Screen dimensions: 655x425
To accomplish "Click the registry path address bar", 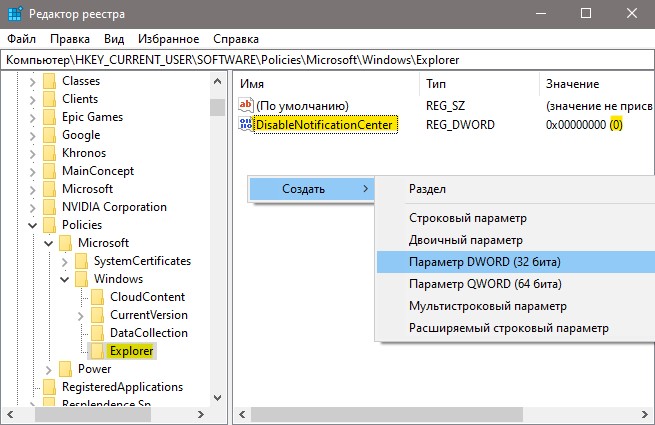I will [327, 60].
